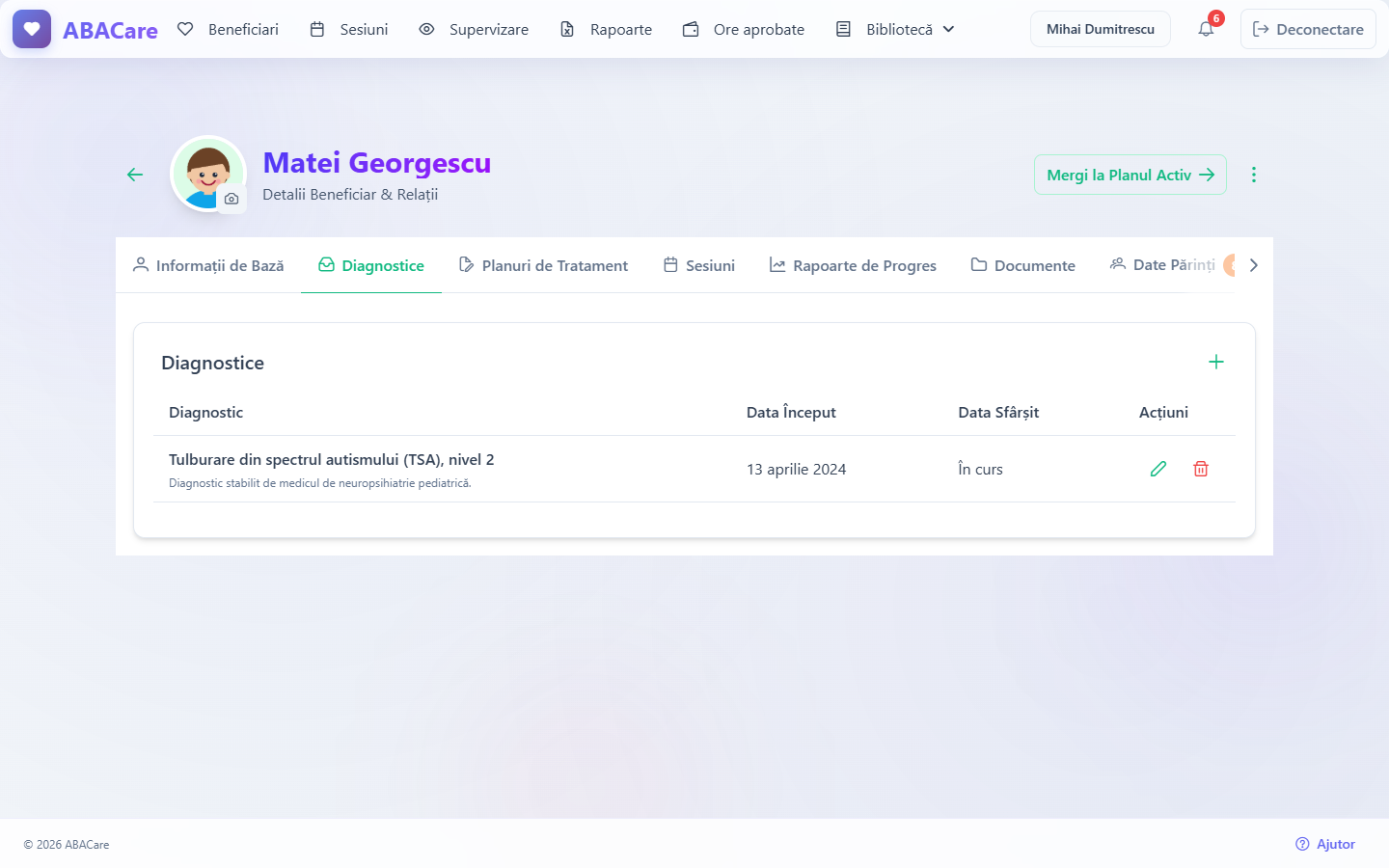Open the notifications bell
This screenshot has height=868, width=1389.
tap(1206, 29)
